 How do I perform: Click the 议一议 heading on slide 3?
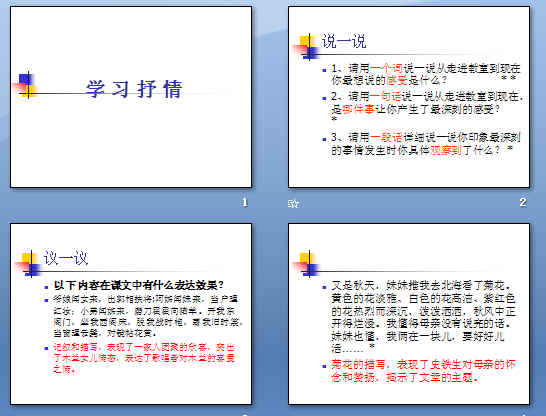65,258
